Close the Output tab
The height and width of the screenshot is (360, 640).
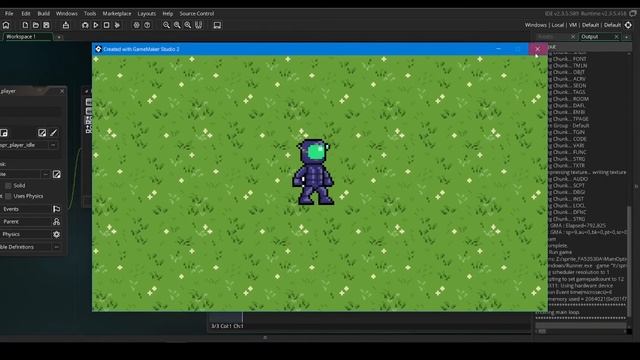616,37
